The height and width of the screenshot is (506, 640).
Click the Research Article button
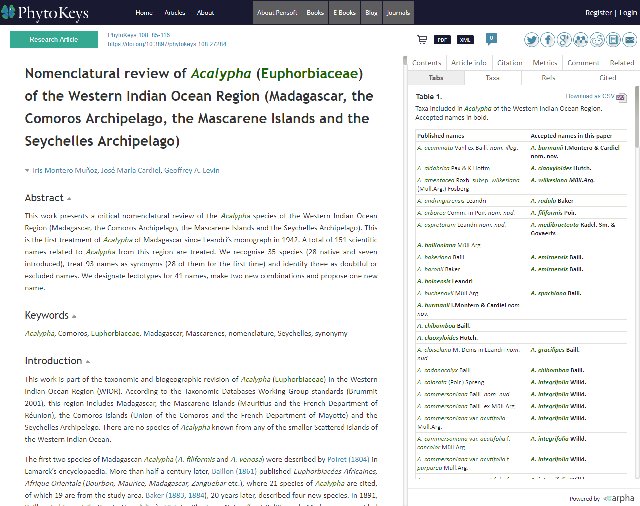[x=54, y=40]
